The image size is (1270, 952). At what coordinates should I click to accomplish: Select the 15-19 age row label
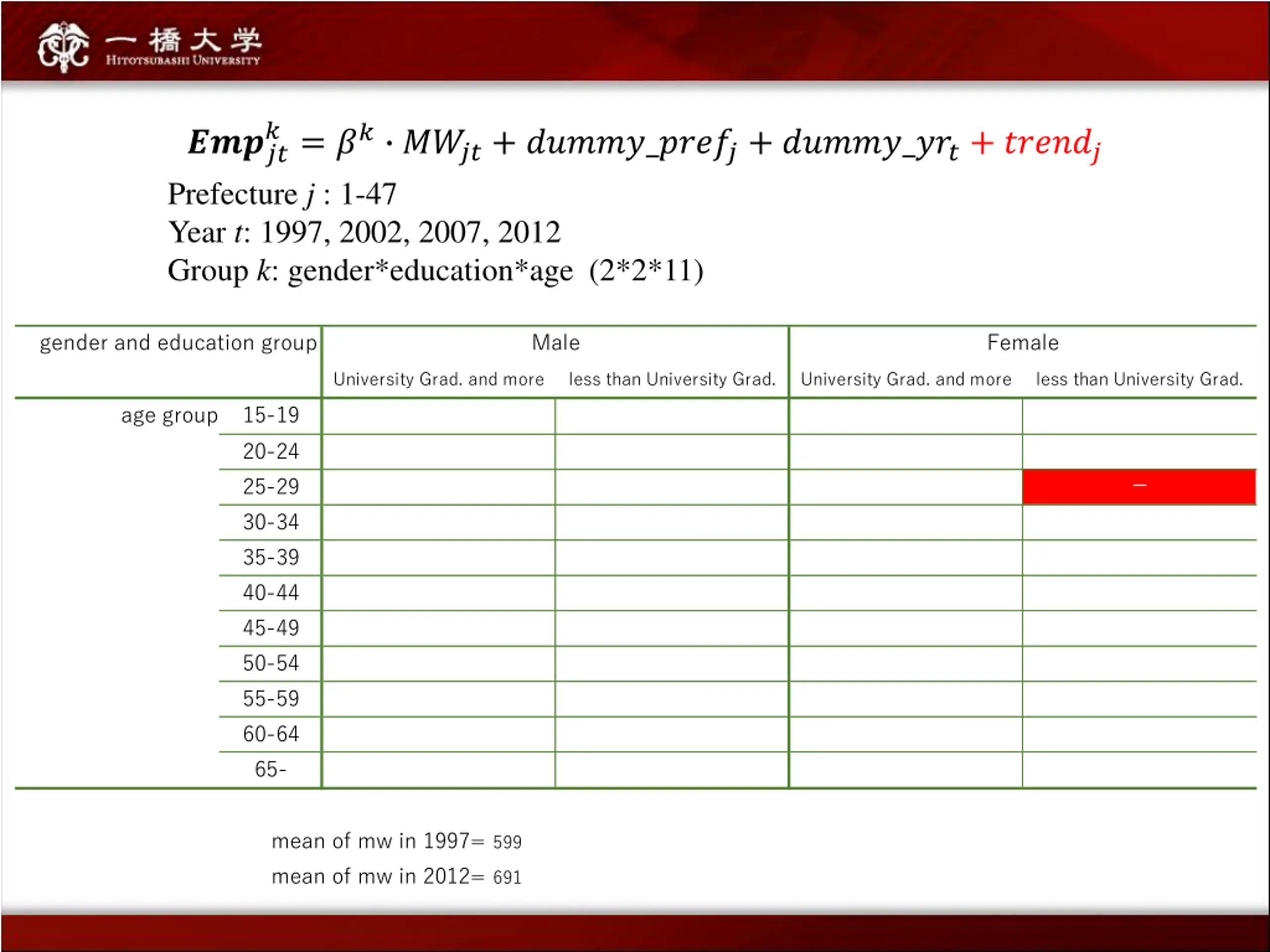[x=271, y=415]
